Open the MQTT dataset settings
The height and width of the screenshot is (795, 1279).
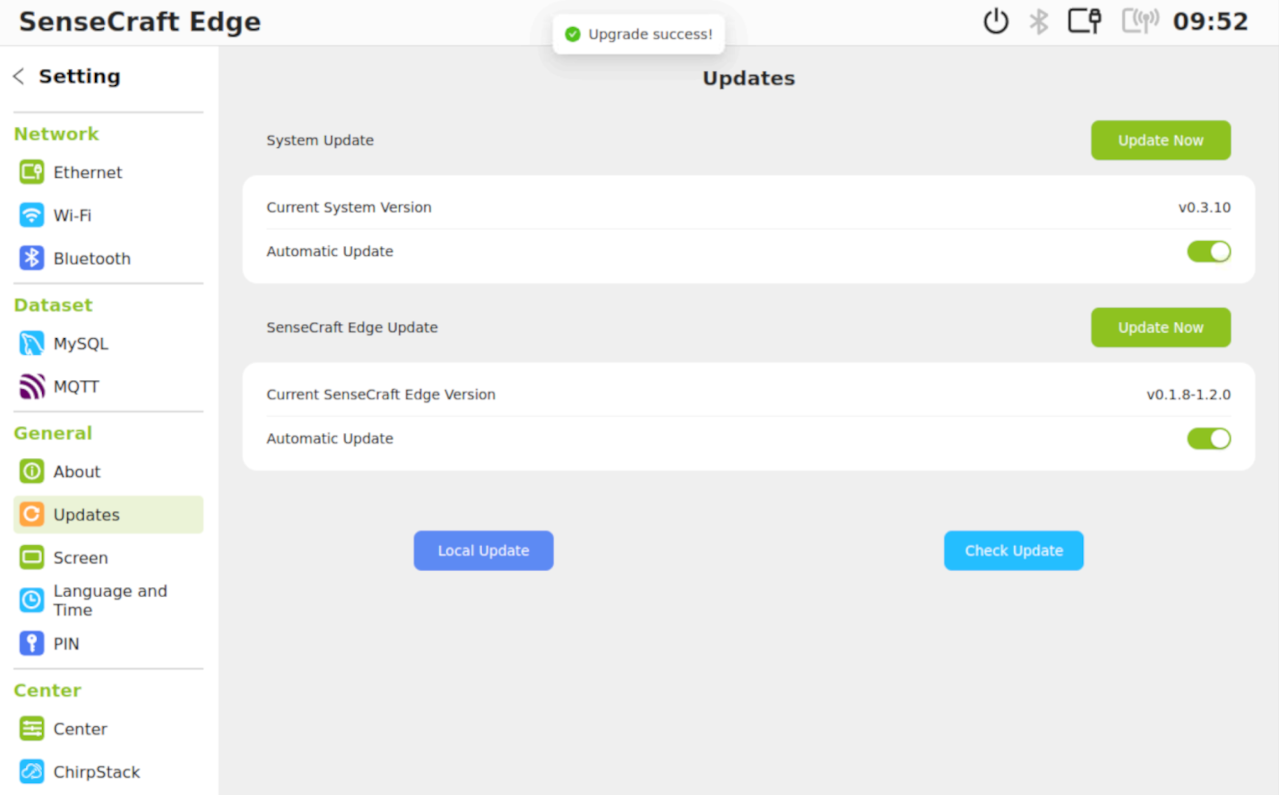(108, 386)
